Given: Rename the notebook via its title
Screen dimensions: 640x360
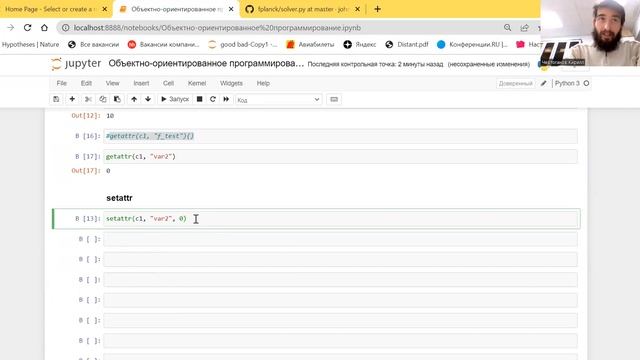Looking at the screenshot, I should pyautogui.click(x=206, y=64).
